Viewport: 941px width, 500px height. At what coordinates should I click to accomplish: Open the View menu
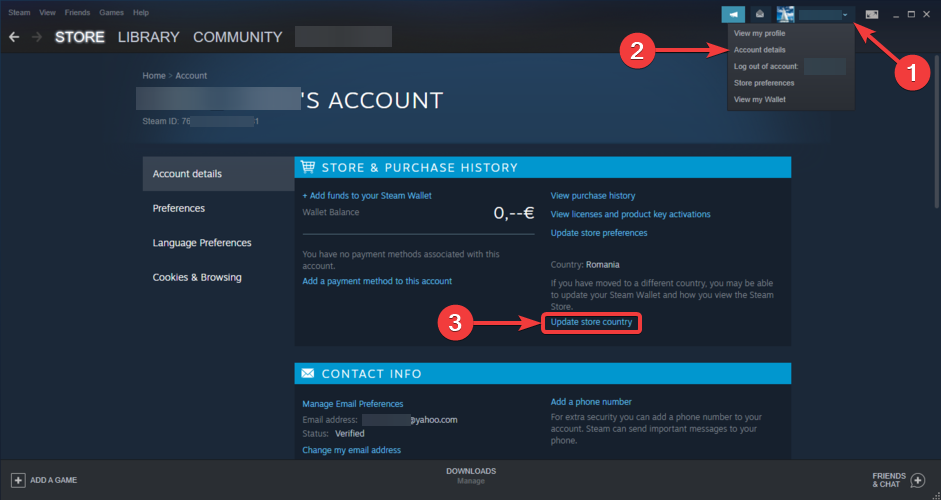47,13
